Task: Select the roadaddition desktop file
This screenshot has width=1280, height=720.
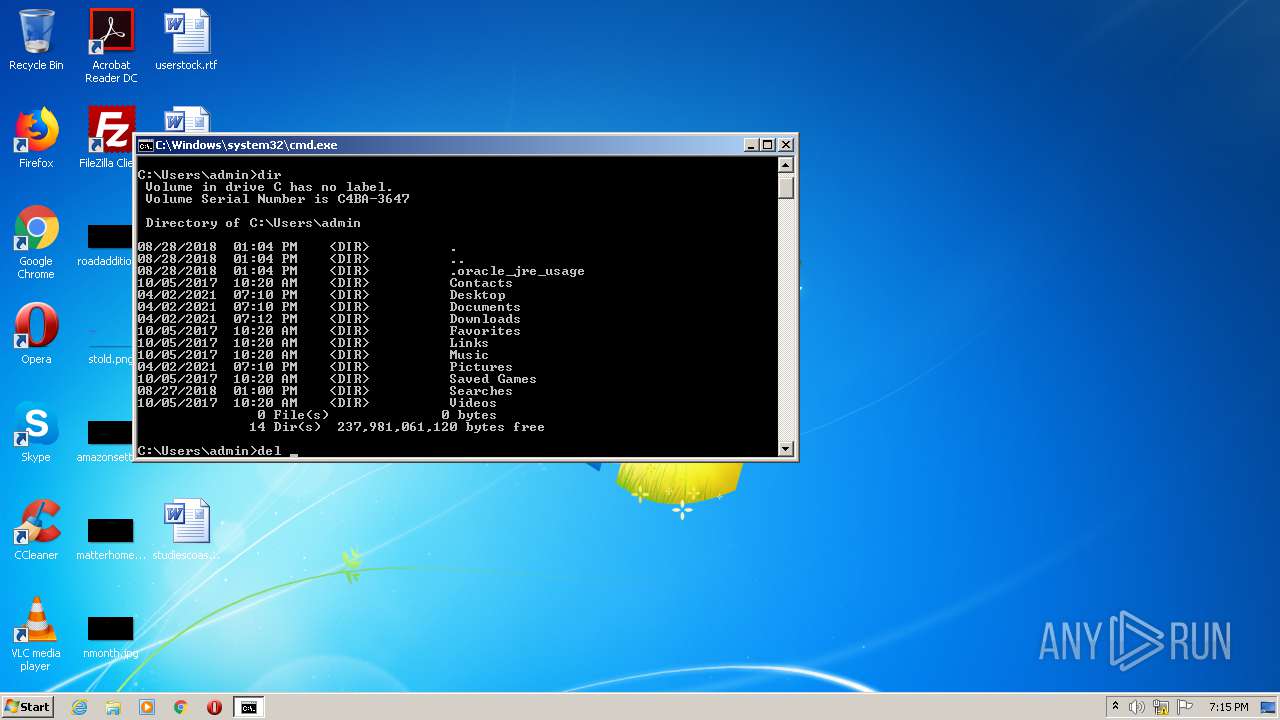Action: click(105, 245)
